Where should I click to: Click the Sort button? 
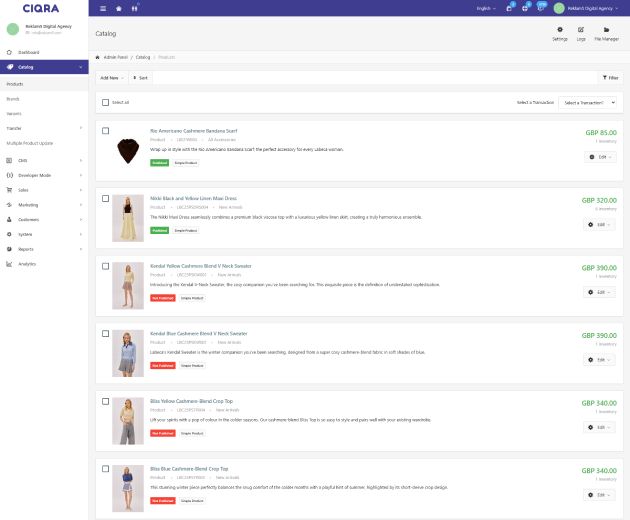pyautogui.click(x=140, y=77)
